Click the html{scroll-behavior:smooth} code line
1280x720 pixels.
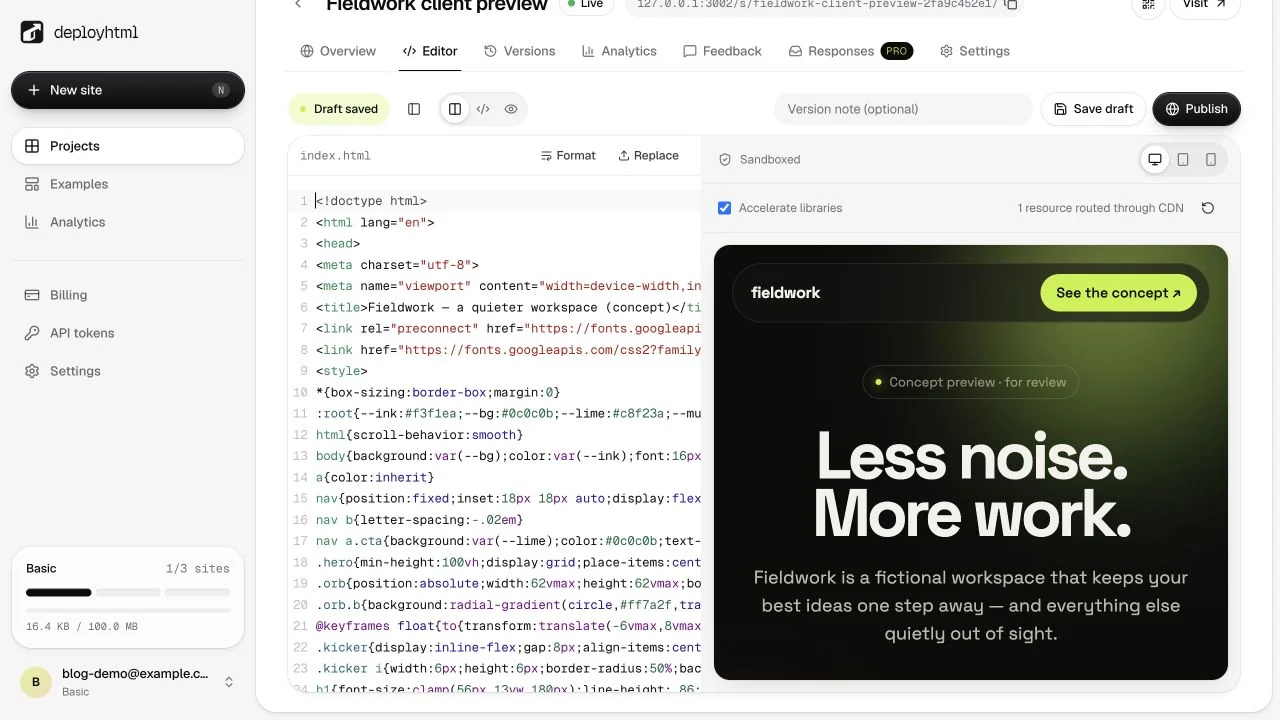click(x=420, y=435)
